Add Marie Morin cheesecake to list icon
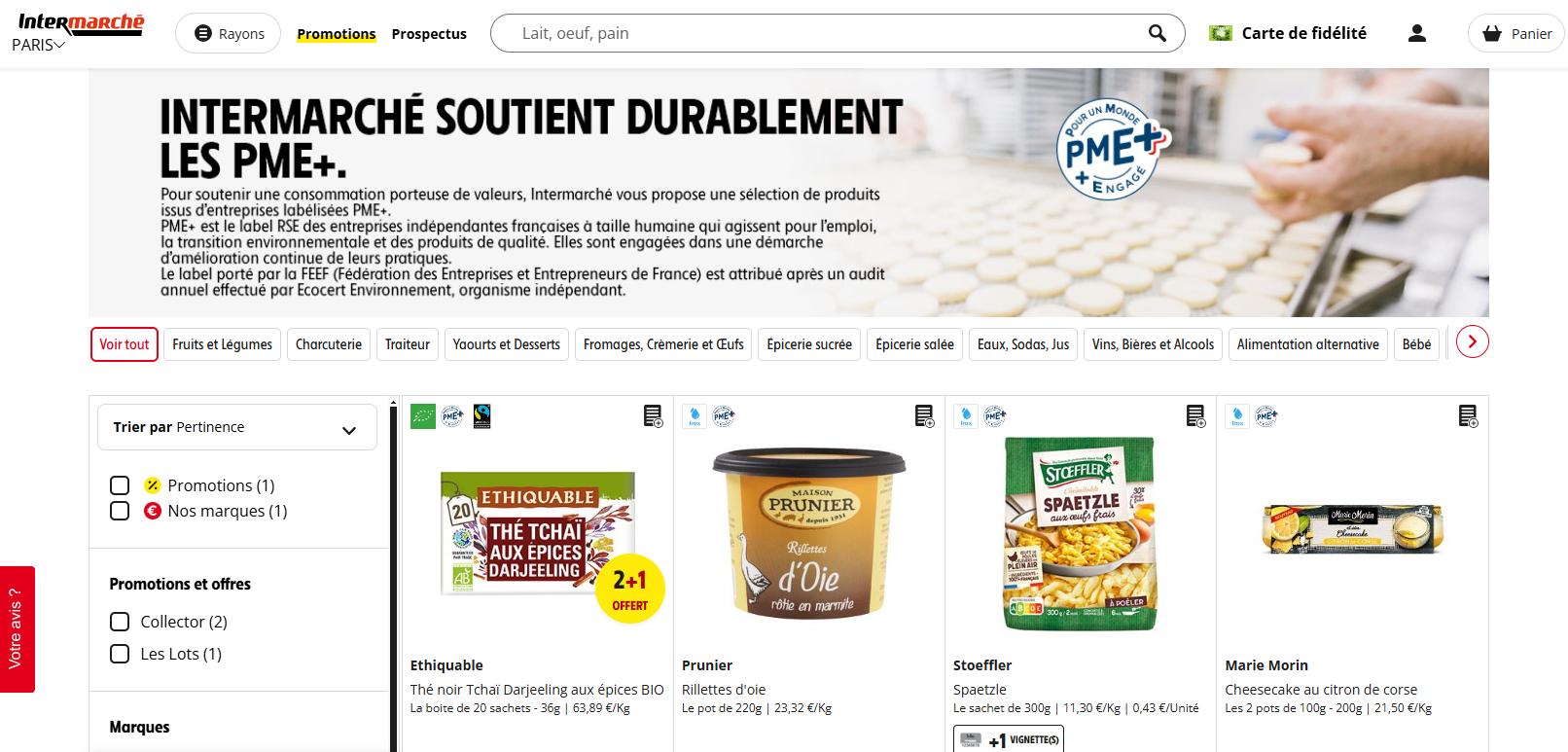 (x=1468, y=416)
